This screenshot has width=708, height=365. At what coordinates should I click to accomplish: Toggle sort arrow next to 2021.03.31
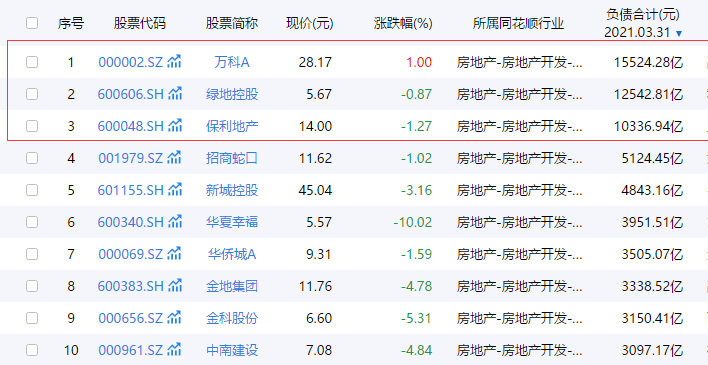[678, 33]
